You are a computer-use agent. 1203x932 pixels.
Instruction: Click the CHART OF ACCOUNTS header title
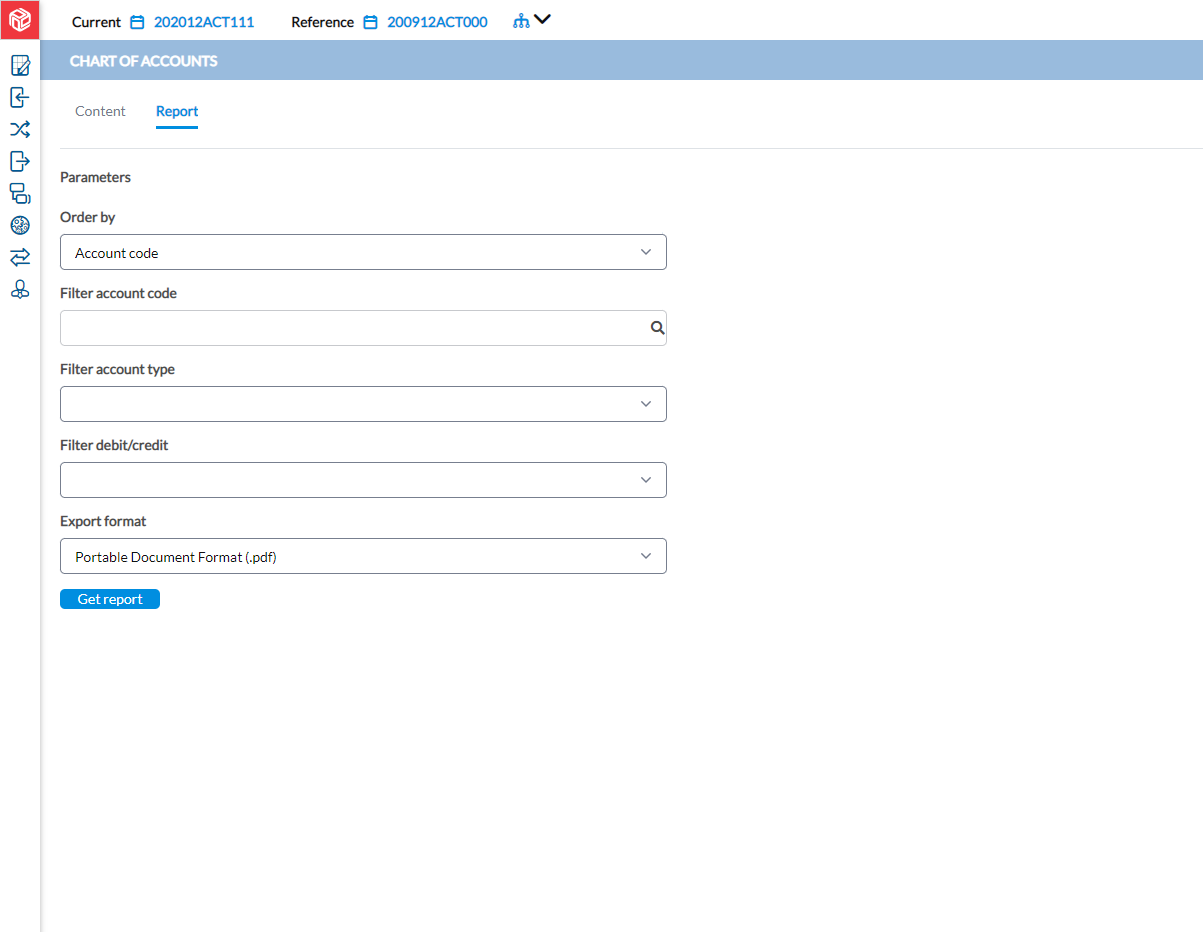[144, 61]
